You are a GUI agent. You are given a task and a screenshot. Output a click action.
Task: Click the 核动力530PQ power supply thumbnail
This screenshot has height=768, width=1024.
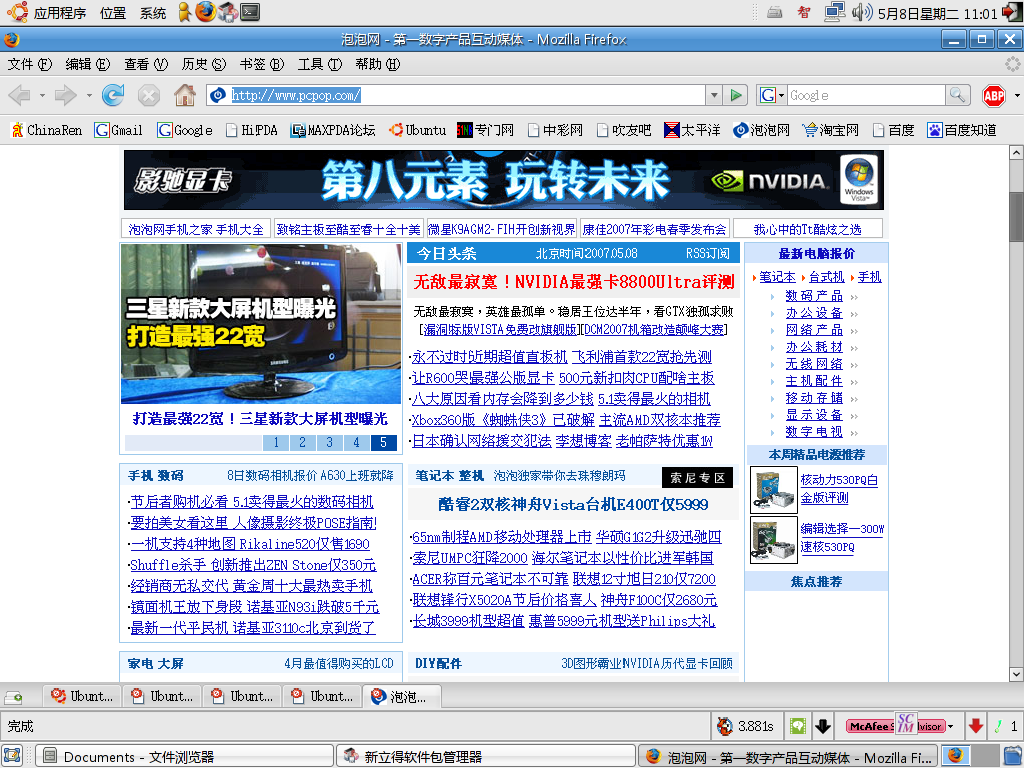pyautogui.click(x=773, y=489)
